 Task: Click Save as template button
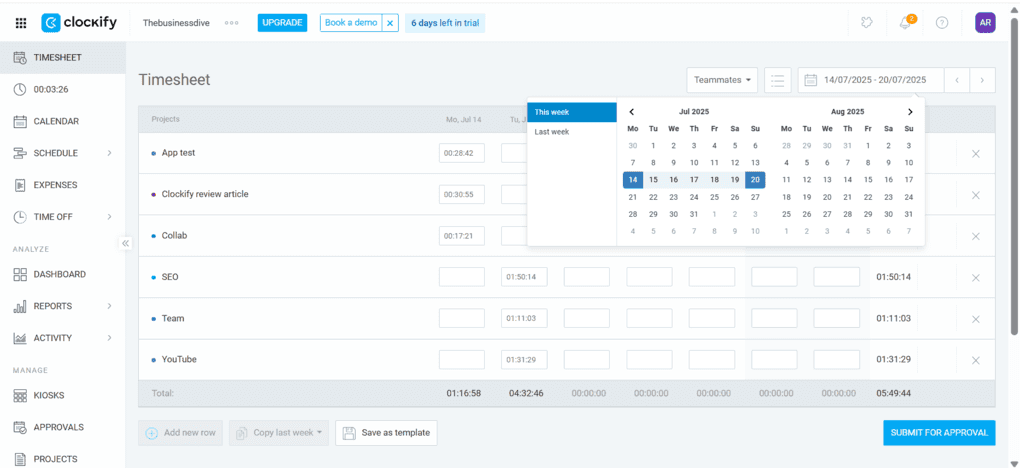click(386, 433)
